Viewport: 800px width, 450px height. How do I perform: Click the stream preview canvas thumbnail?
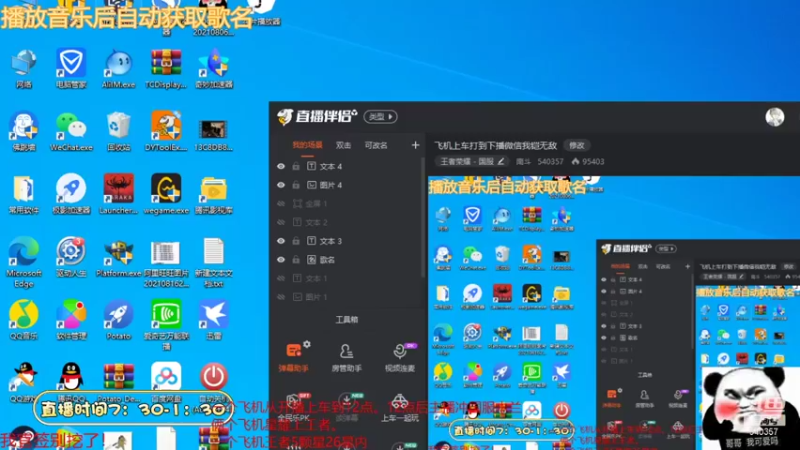click(x=614, y=313)
